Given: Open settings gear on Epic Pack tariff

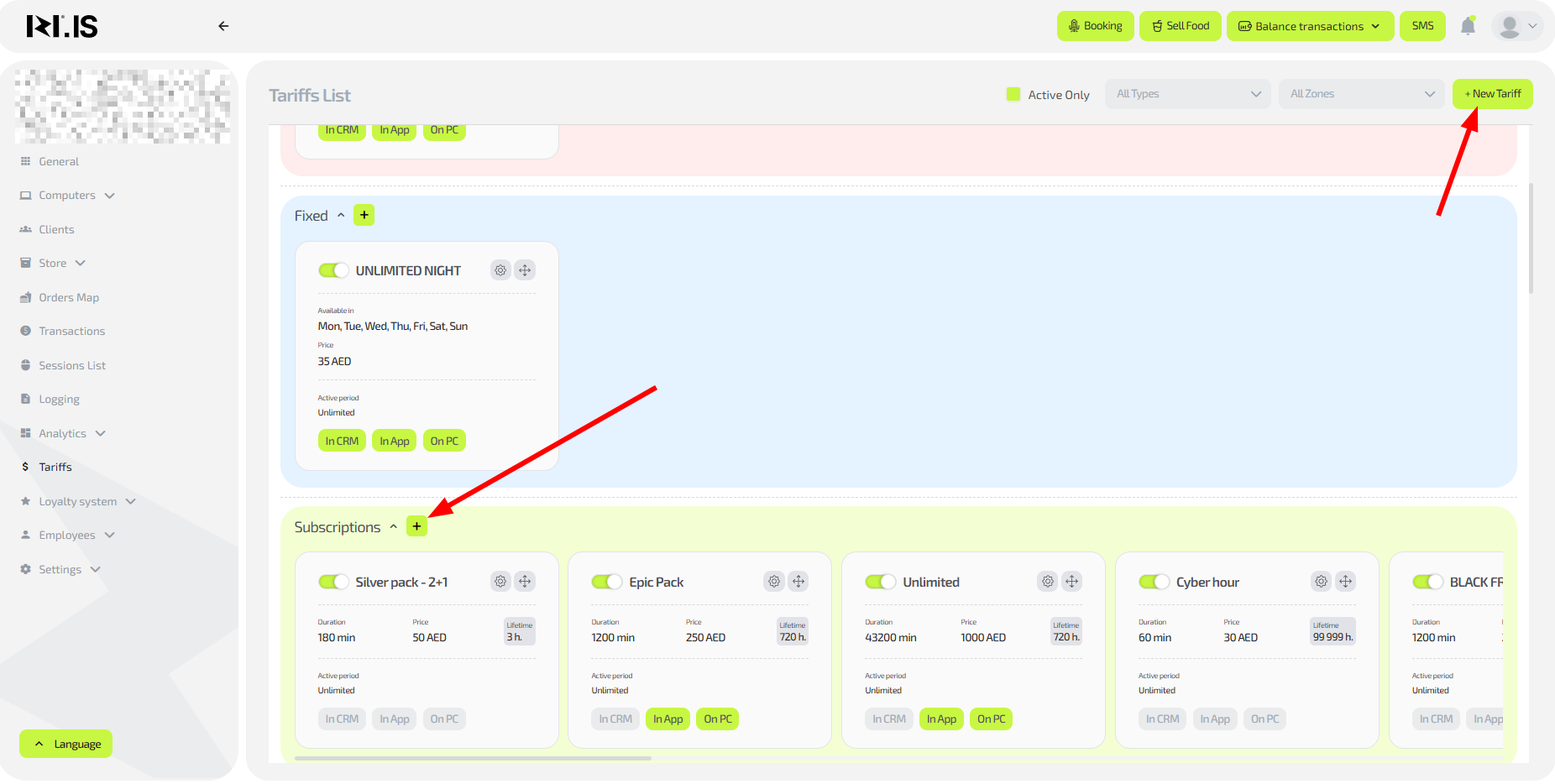Looking at the screenshot, I should point(774,582).
